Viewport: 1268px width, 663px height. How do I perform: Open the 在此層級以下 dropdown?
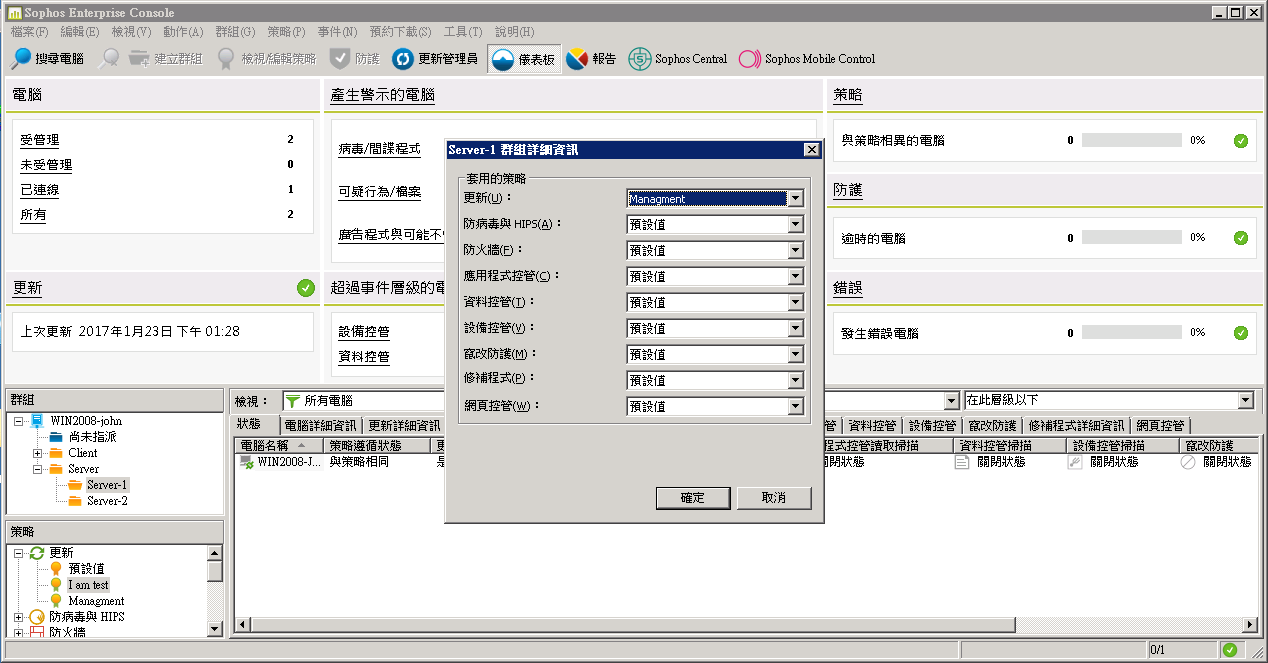(1245, 400)
